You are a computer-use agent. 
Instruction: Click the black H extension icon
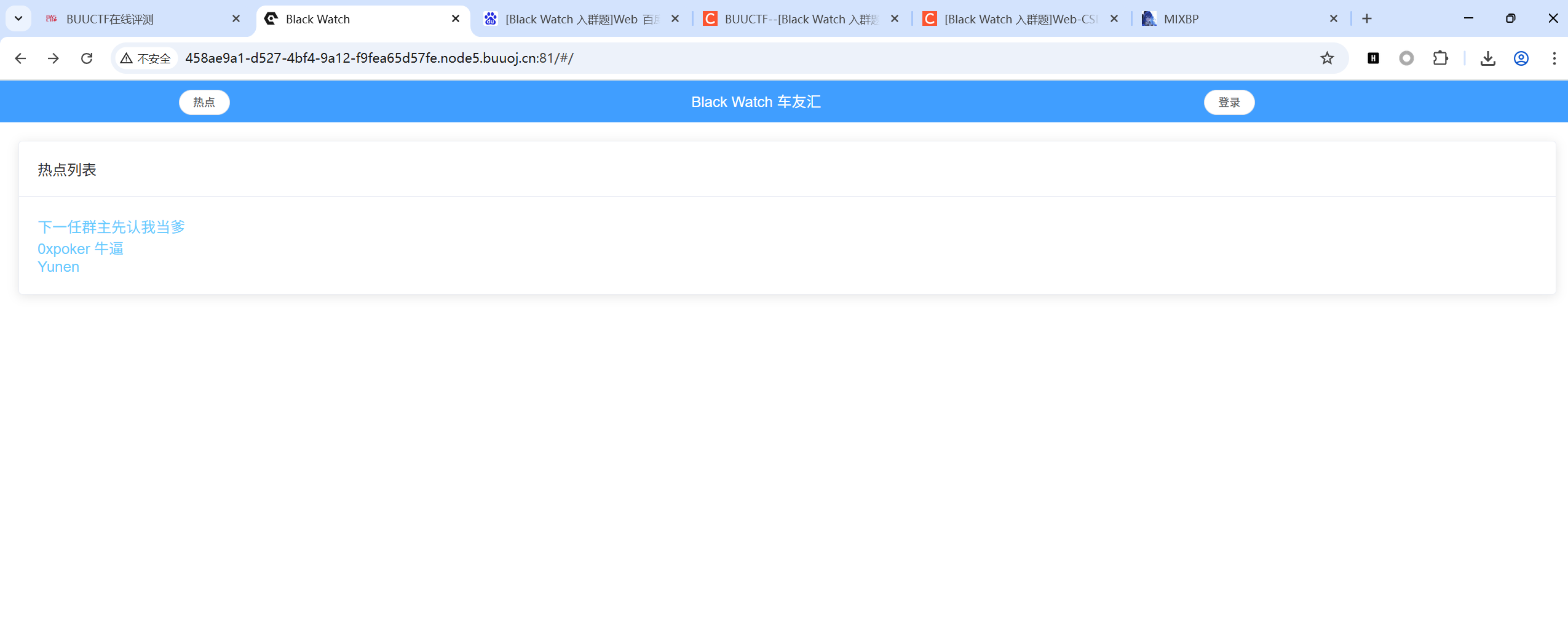pyautogui.click(x=1373, y=58)
